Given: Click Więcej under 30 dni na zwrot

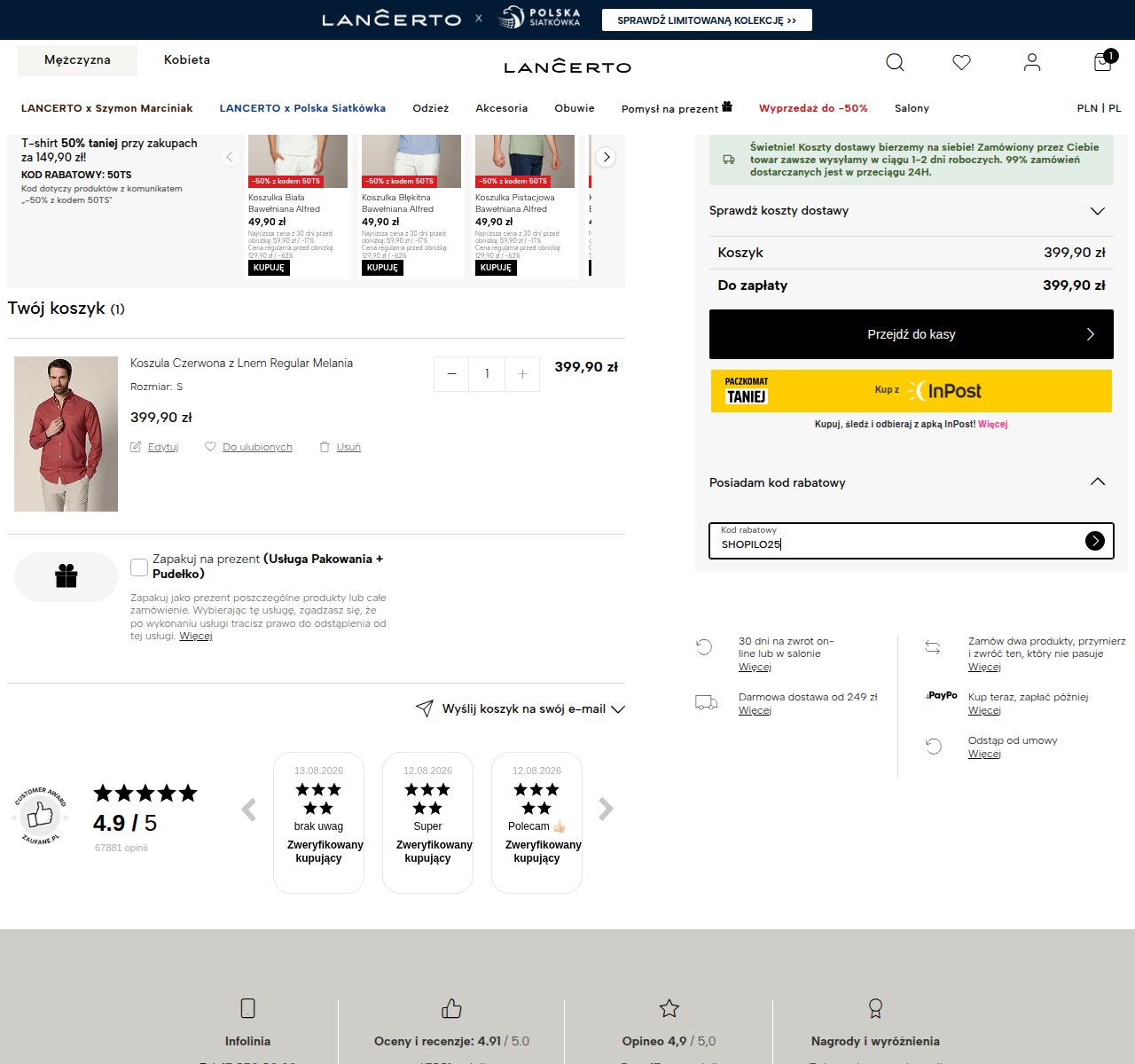Looking at the screenshot, I should (x=755, y=667).
